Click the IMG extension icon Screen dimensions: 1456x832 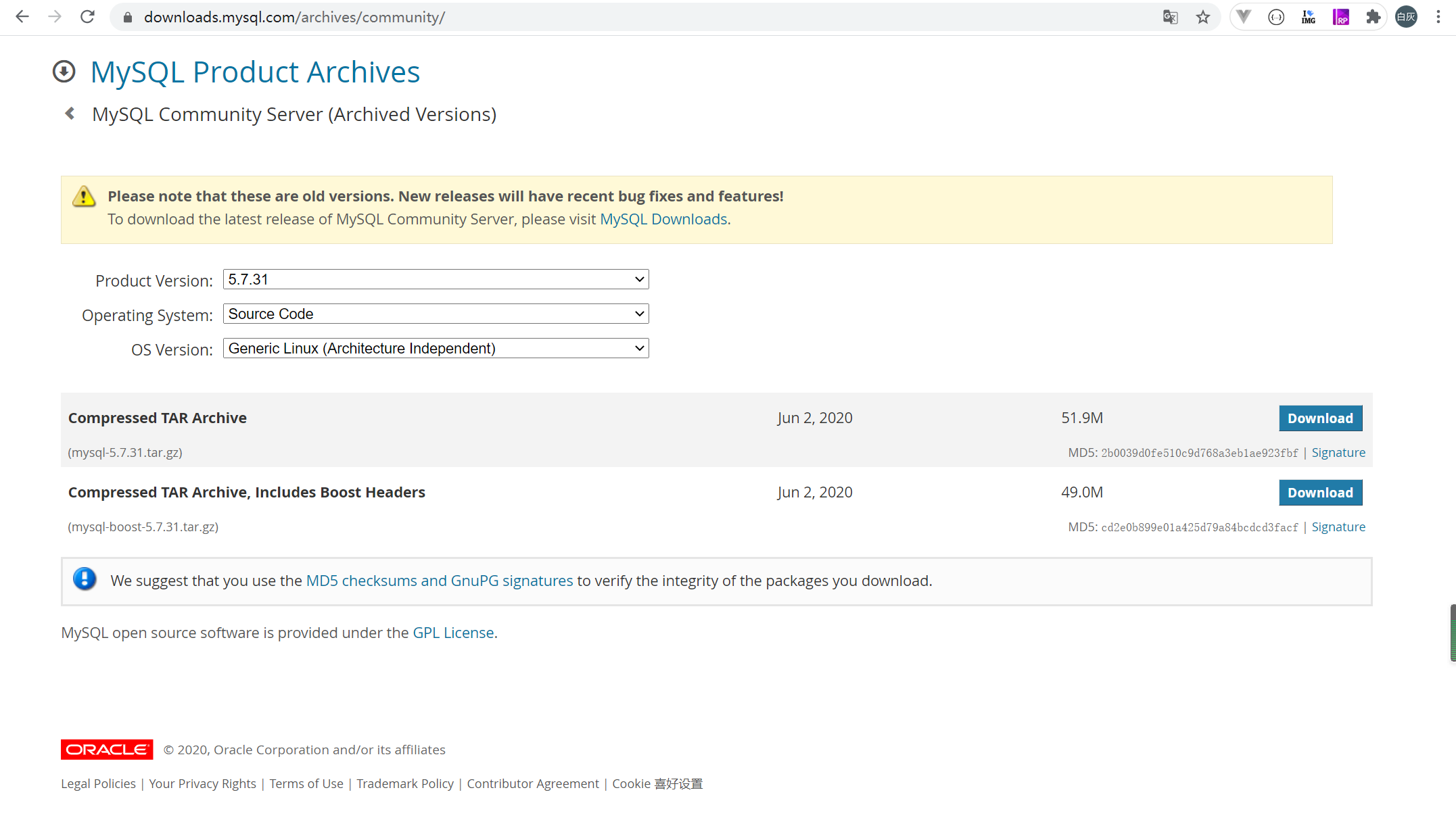tap(1308, 17)
